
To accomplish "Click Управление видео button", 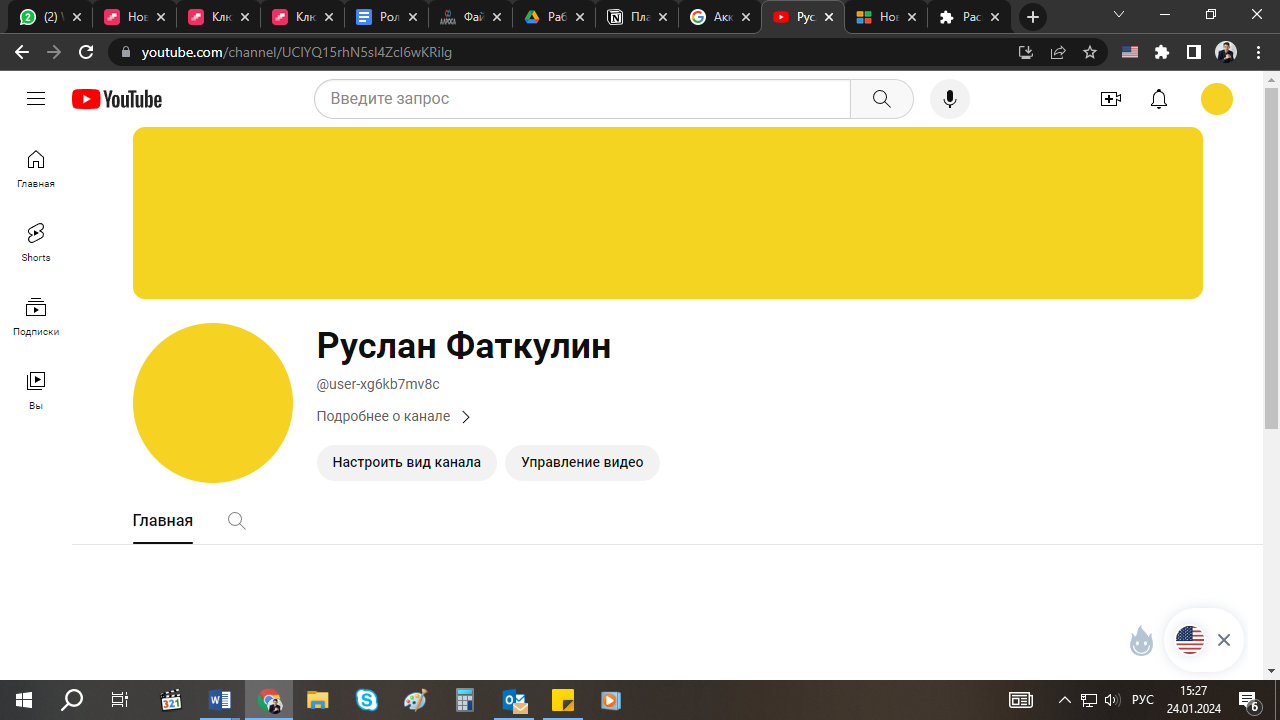I will 582,463.
